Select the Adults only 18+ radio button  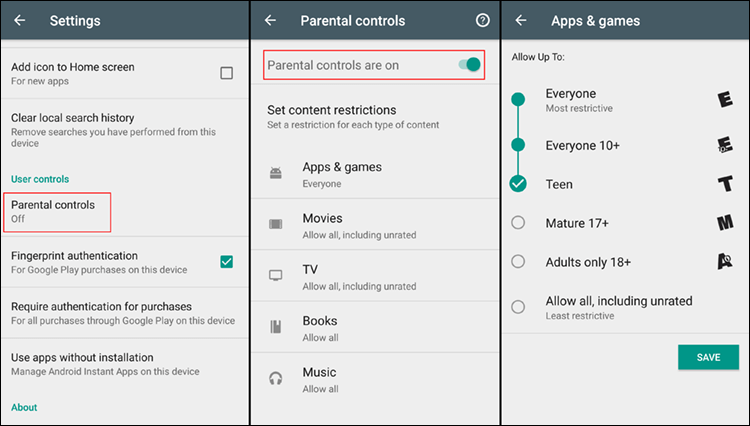point(518,262)
